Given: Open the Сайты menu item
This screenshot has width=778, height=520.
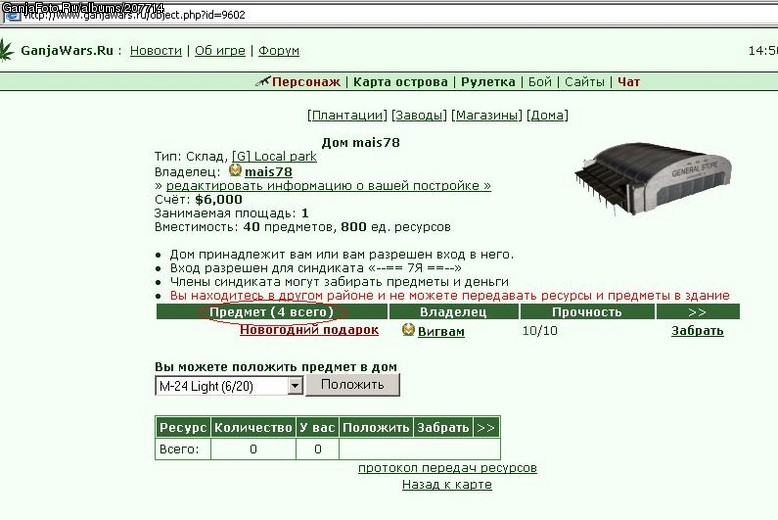Looking at the screenshot, I should coord(584,82).
